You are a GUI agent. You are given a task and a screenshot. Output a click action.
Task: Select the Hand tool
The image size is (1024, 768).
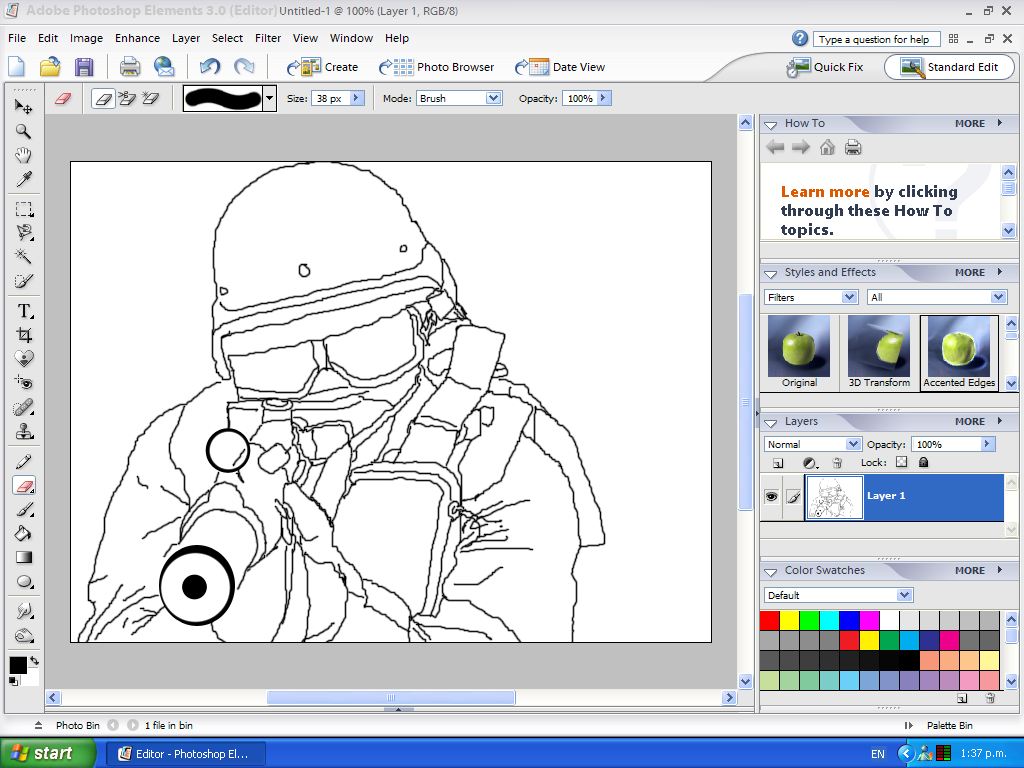[x=24, y=155]
